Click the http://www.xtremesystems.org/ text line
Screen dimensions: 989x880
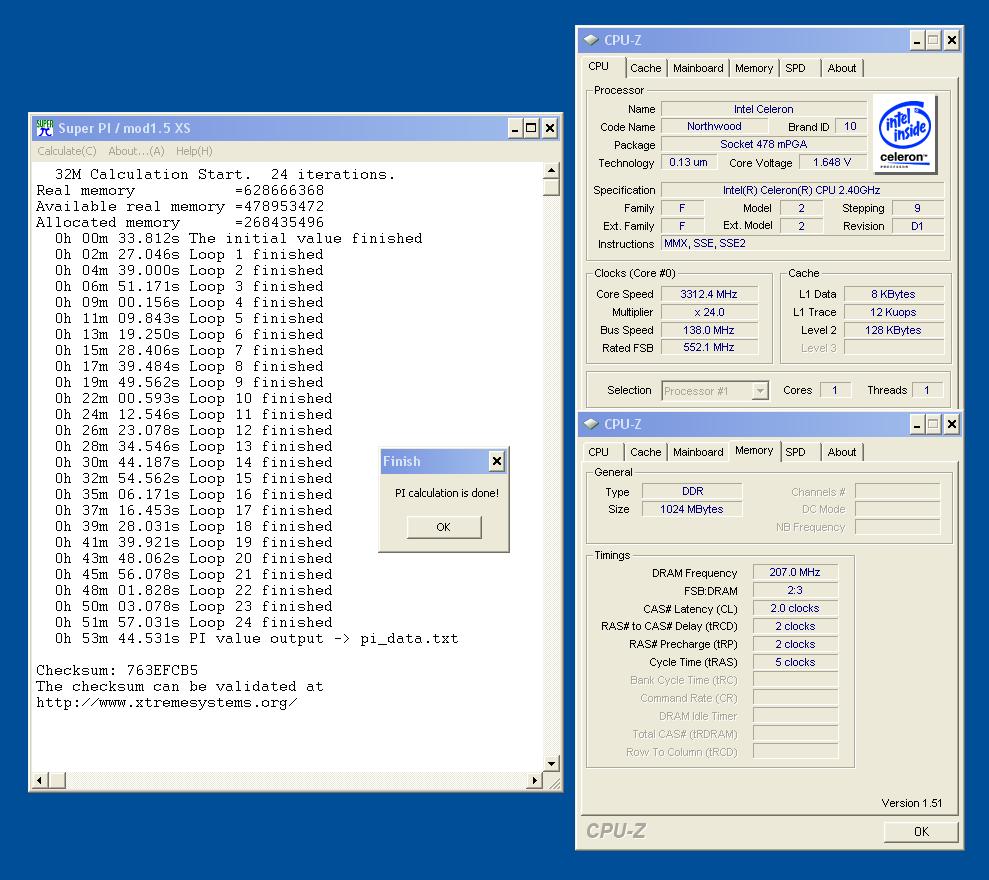point(167,703)
